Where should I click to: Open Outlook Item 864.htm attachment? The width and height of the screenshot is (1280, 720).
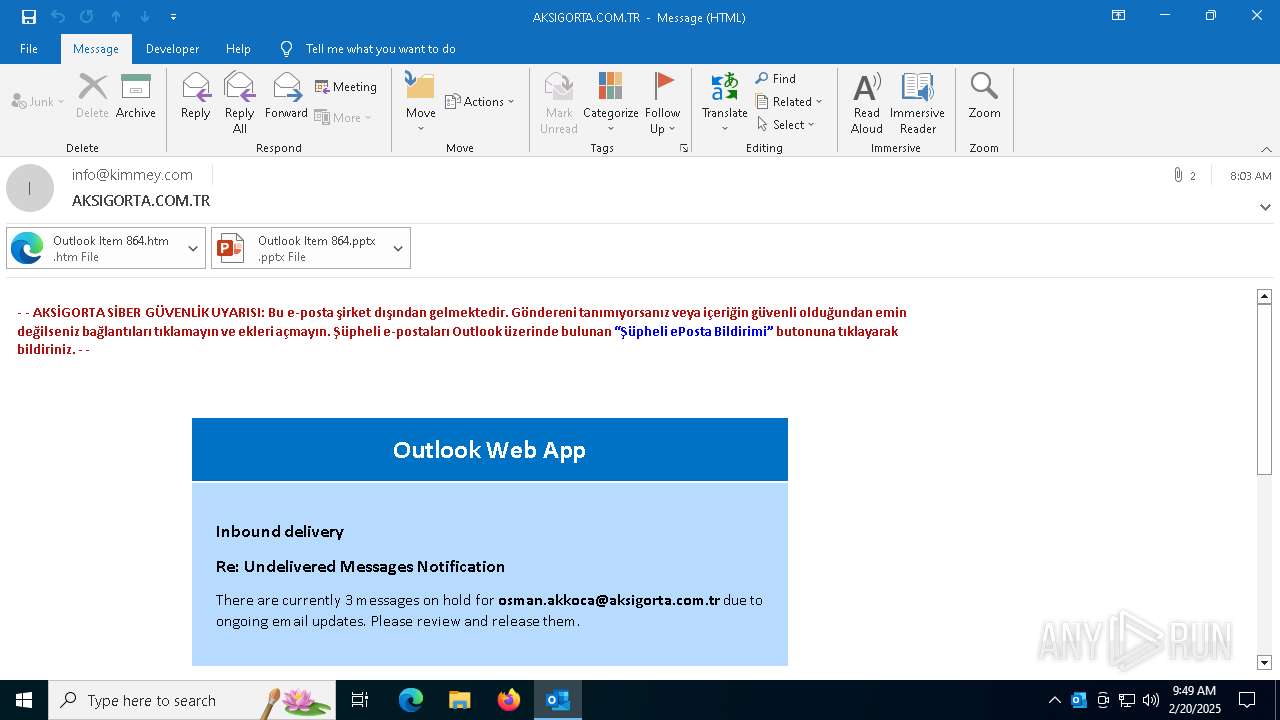click(x=94, y=248)
